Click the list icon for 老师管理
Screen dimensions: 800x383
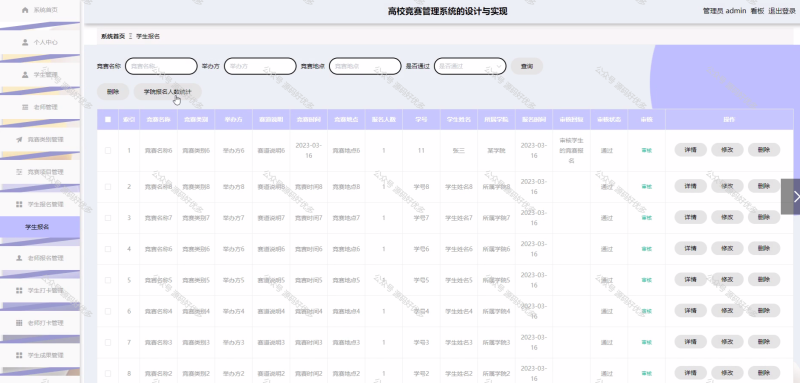click(26, 107)
